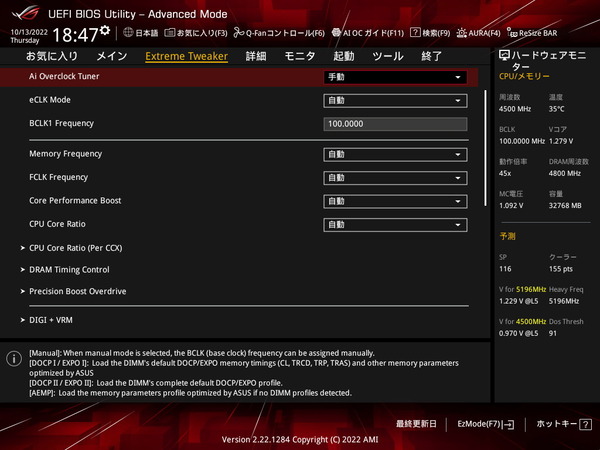Open the Ai Overclock Tuner dropdown
The height and width of the screenshot is (450, 600).
395,76
